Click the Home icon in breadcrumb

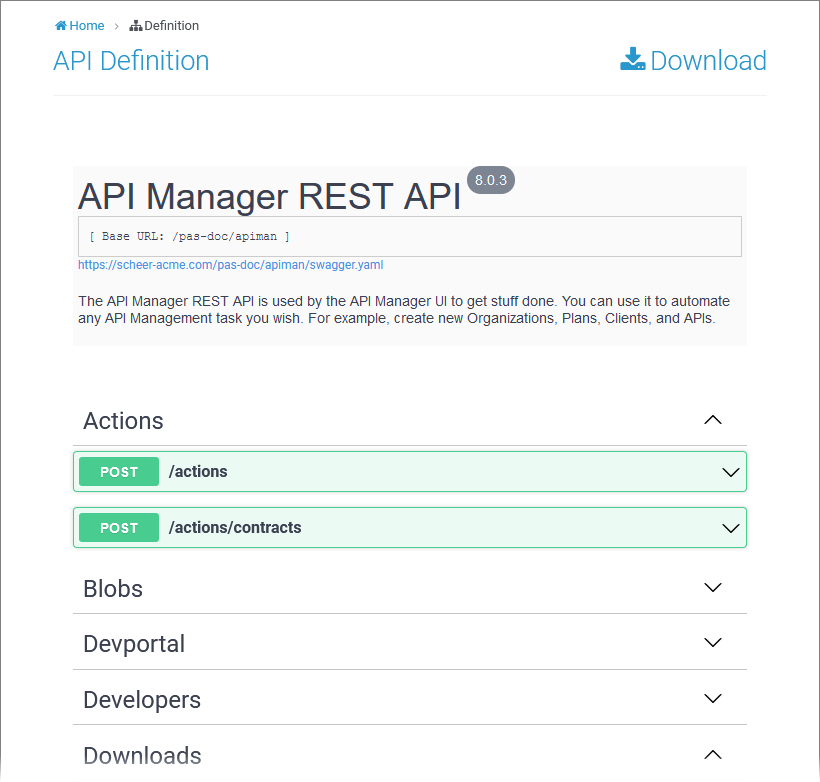pyautogui.click(x=61, y=26)
